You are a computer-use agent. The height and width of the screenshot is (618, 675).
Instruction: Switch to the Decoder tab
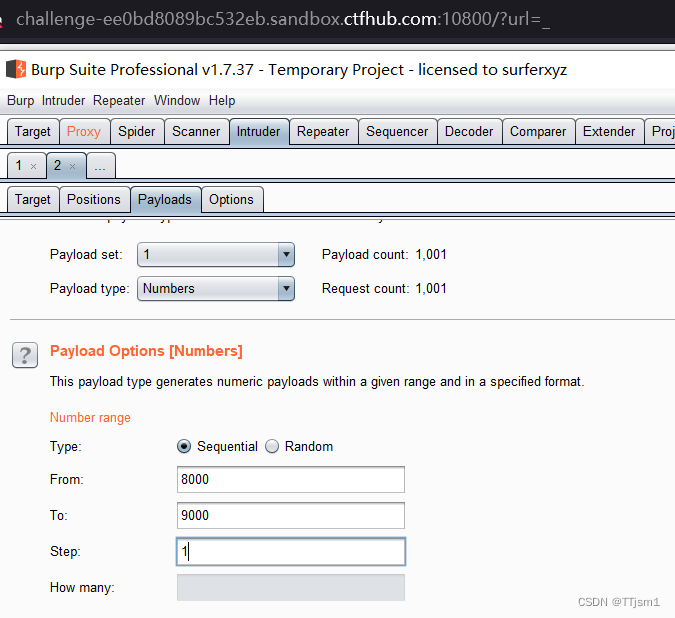point(469,131)
